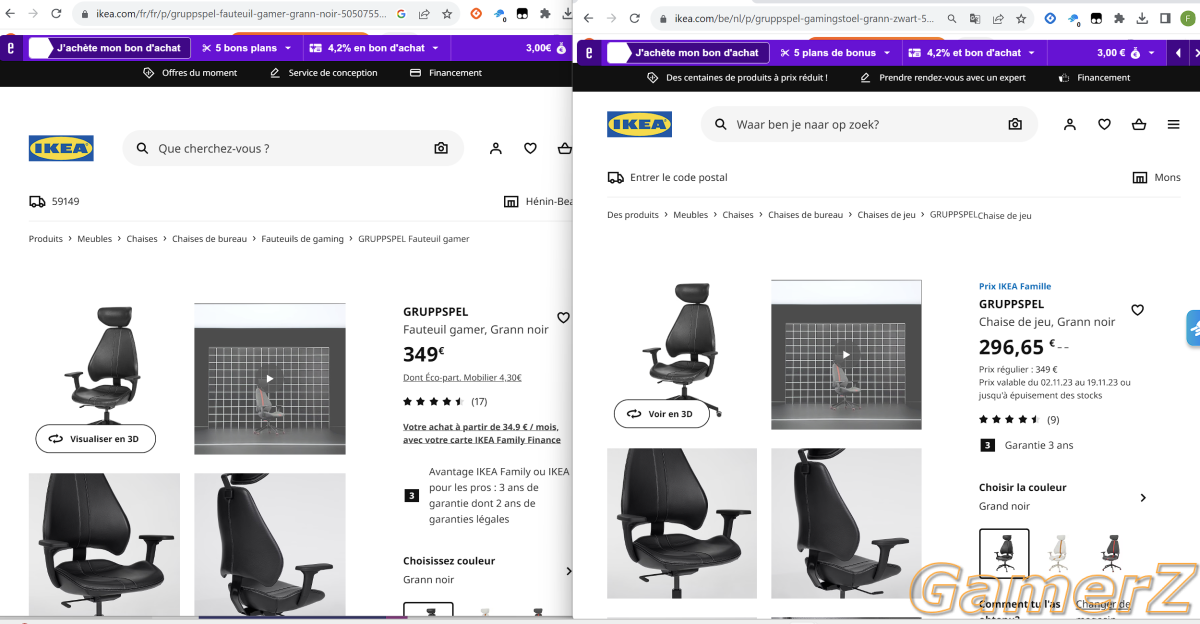Click IKEA logo on right Belgian page

639,124
